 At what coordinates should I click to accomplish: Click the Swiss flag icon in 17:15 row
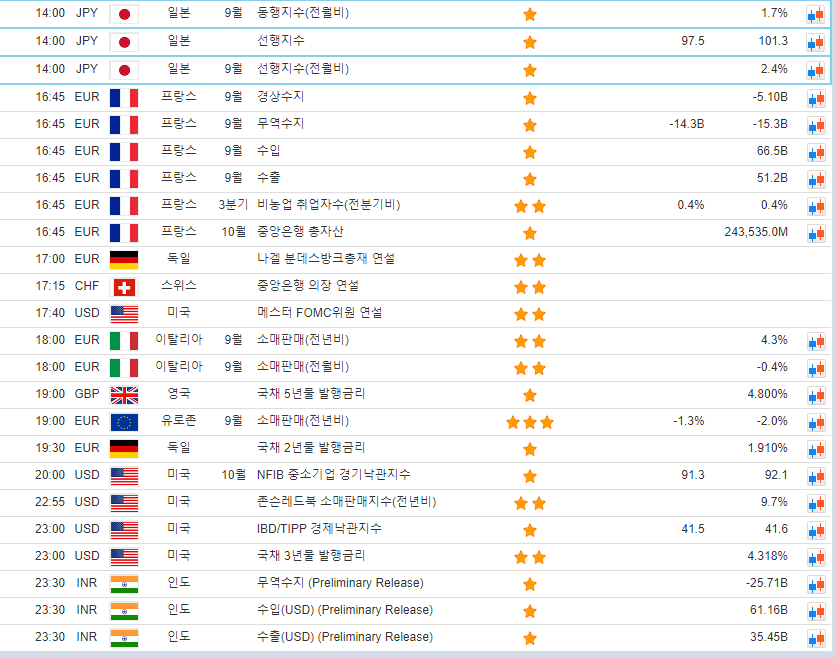pyautogui.click(x=124, y=287)
